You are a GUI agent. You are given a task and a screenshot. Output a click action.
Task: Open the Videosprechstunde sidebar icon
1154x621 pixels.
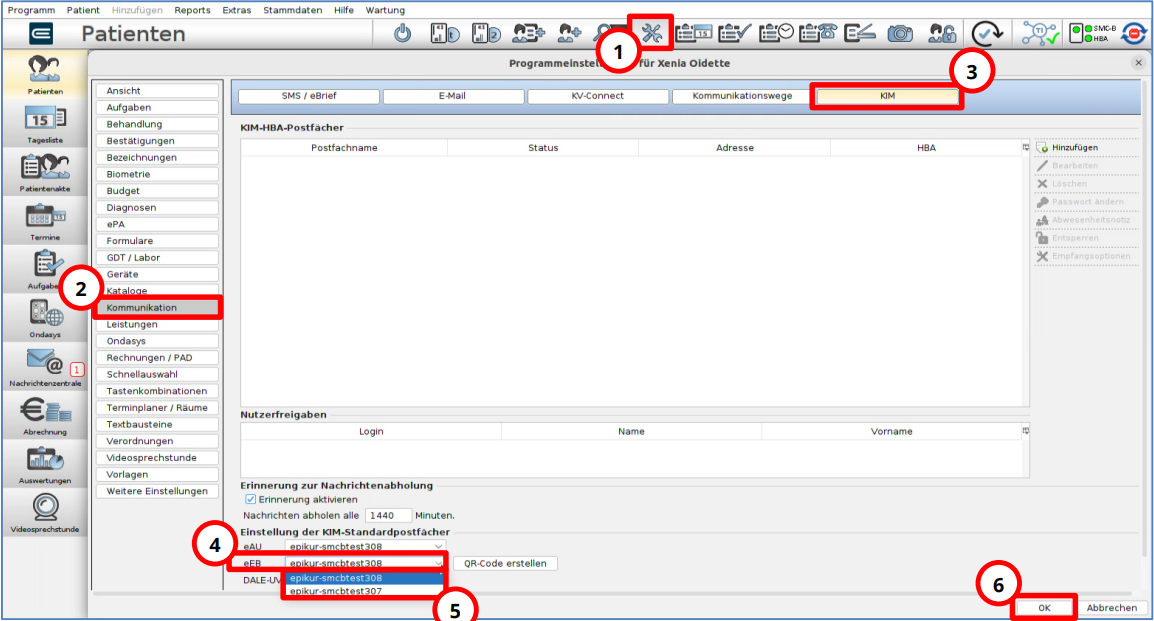click(45, 513)
